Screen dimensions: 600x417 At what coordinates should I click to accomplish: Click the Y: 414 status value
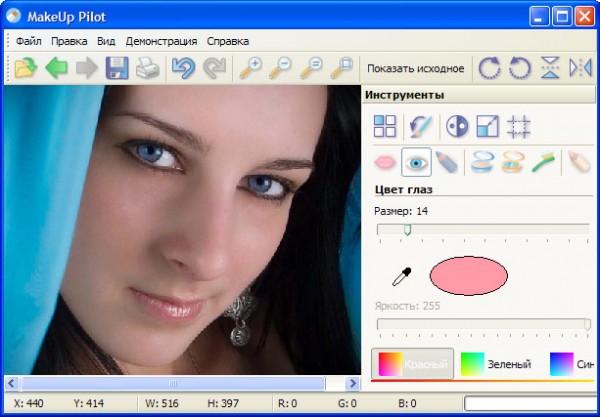88,404
